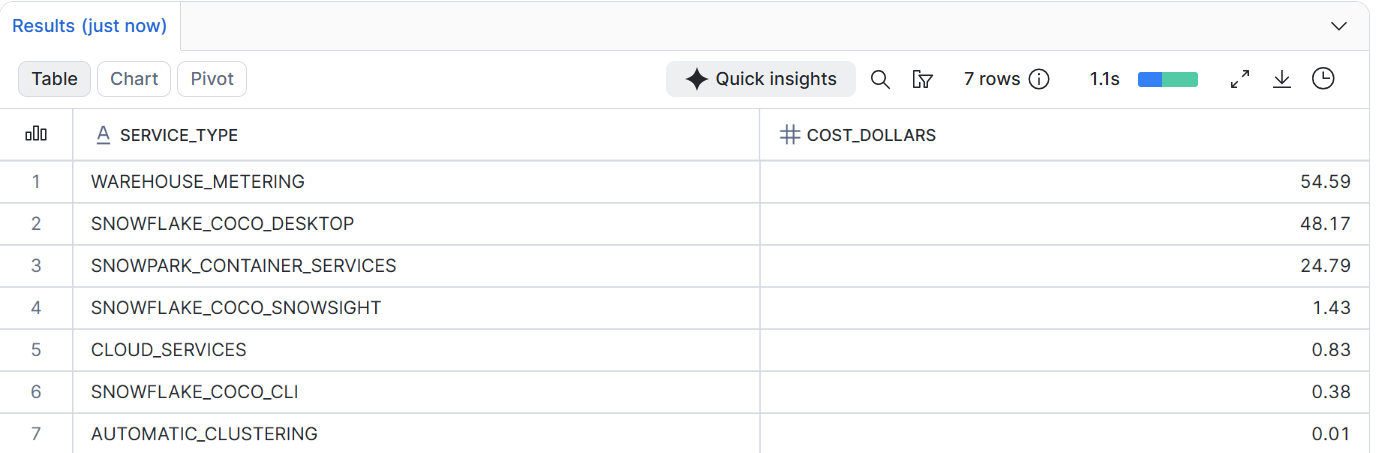
Task: Open the Results (just now) tab
Action: (x=90, y=26)
